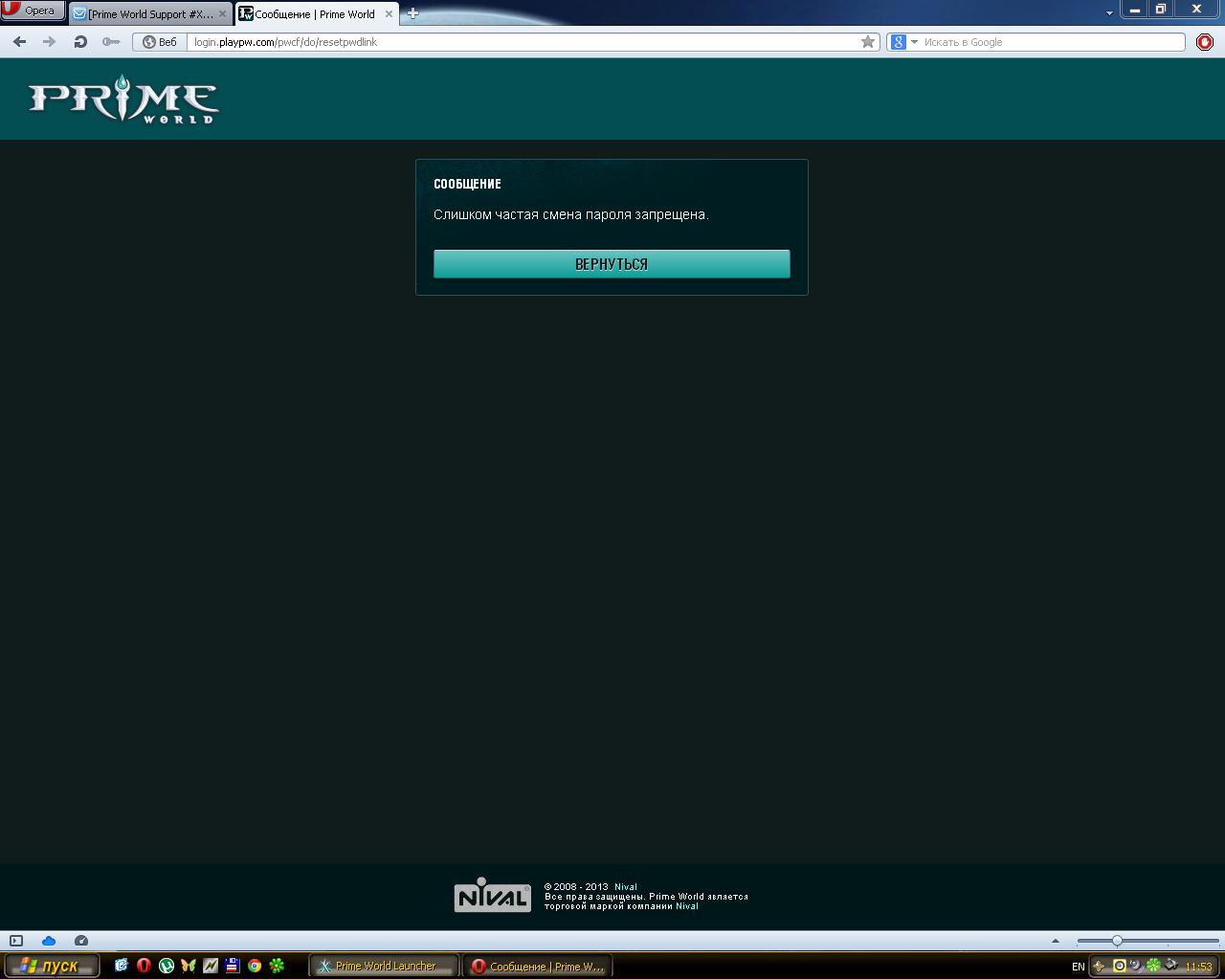The height and width of the screenshot is (980, 1225).
Task: Open the floppy disk quick launch icon
Action: click(233, 967)
